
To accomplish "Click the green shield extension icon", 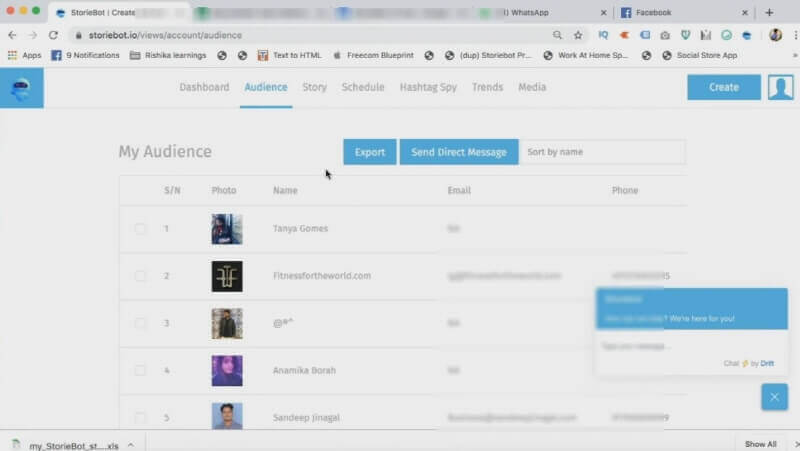I will point(685,35).
